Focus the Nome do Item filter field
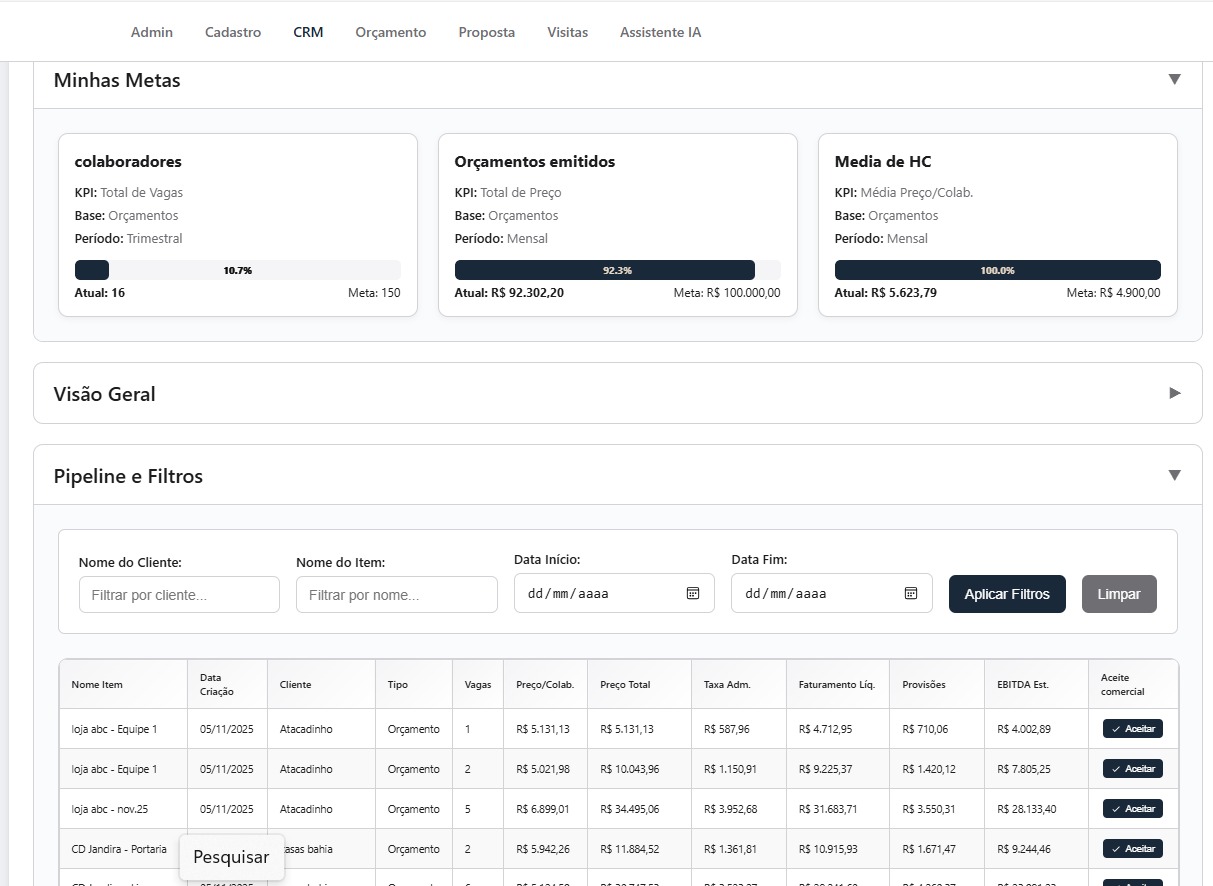This screenshot has height=886, width=1213. coord(397,595)
